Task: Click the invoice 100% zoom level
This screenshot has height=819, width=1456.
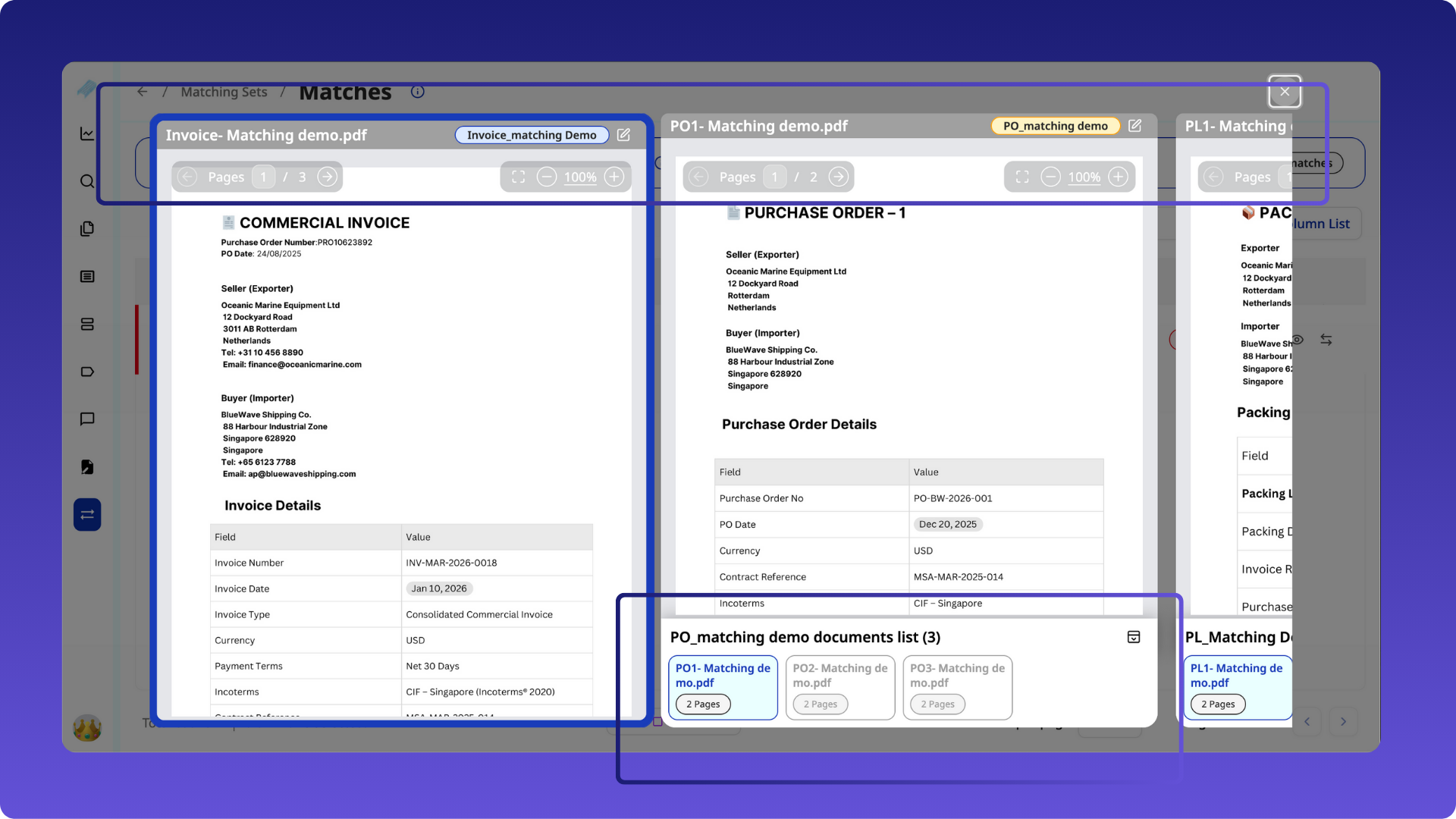Action: tap(580, 177)
